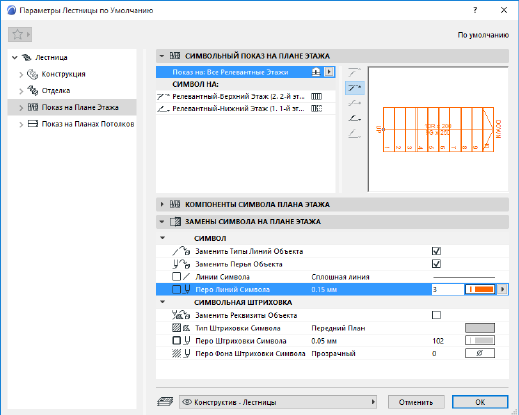Select the fourth stair symbol view icon

click(354, 118)
